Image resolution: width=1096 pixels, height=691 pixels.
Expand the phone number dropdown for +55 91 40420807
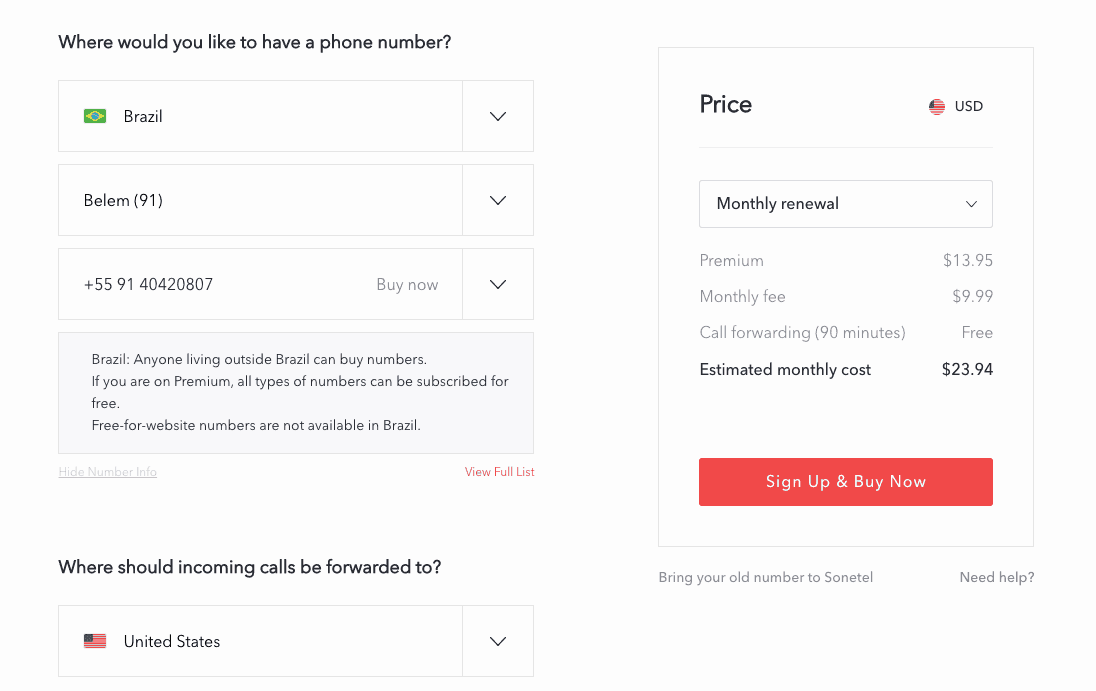click(x=497, y=284)
